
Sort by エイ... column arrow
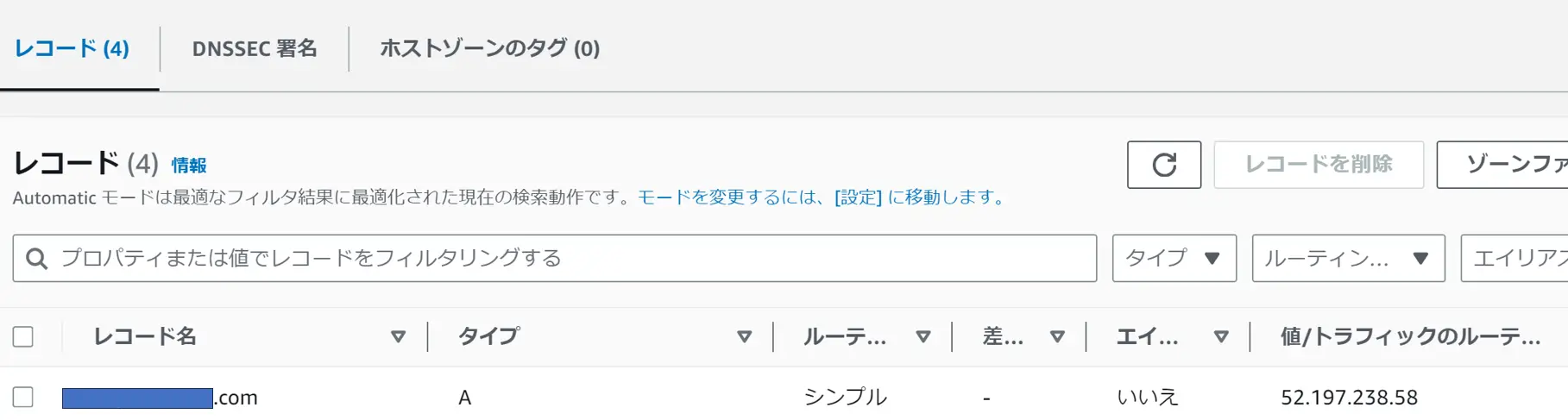click(1221, 336)
